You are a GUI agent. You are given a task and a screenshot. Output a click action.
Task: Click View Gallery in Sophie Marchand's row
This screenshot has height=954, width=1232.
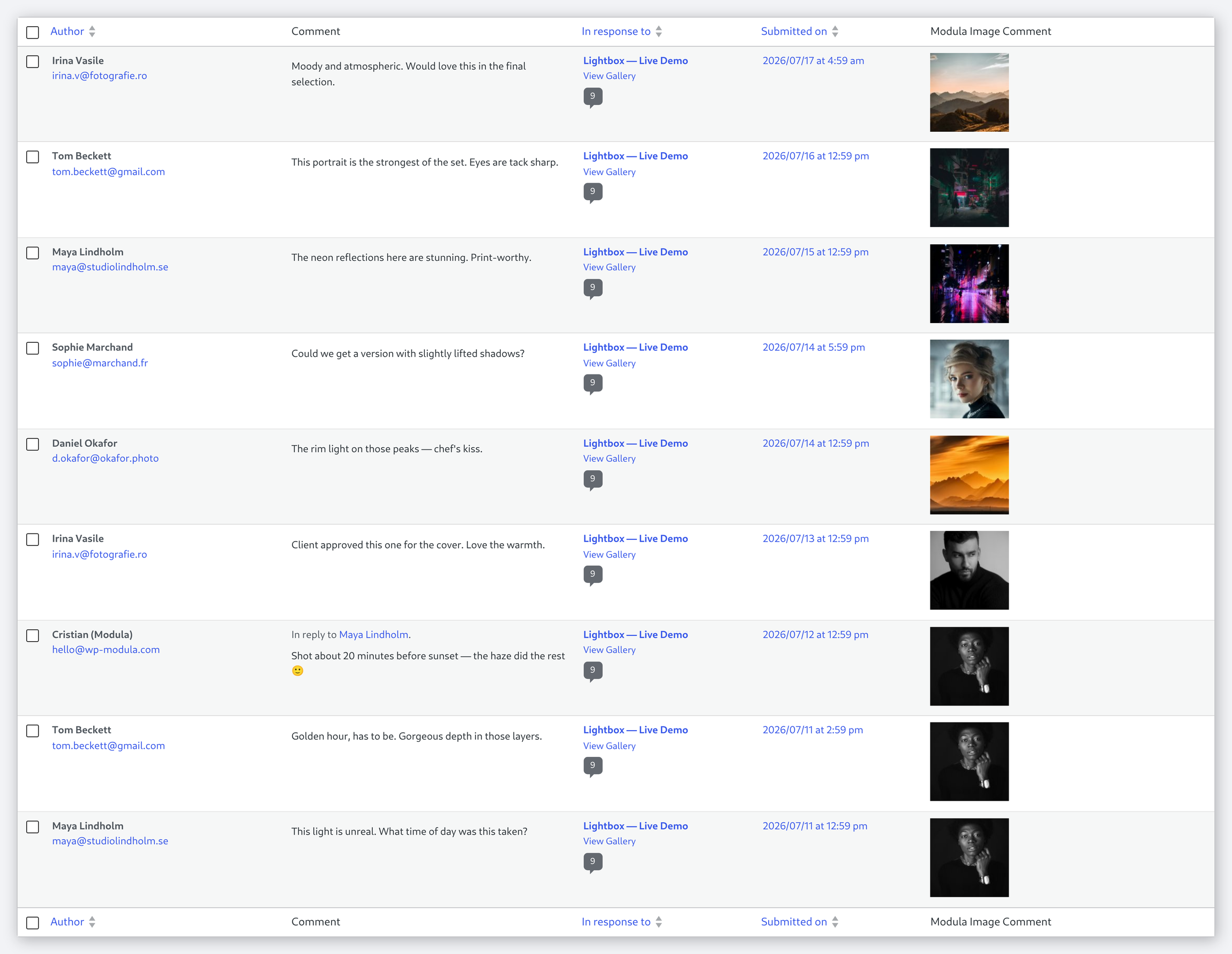tap(609, 363)
